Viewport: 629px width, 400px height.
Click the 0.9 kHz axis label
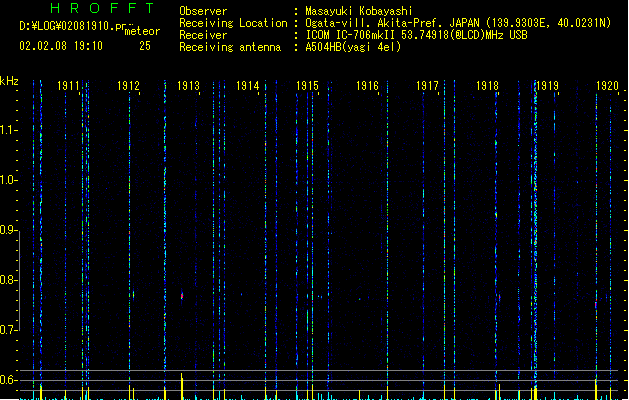8,230
